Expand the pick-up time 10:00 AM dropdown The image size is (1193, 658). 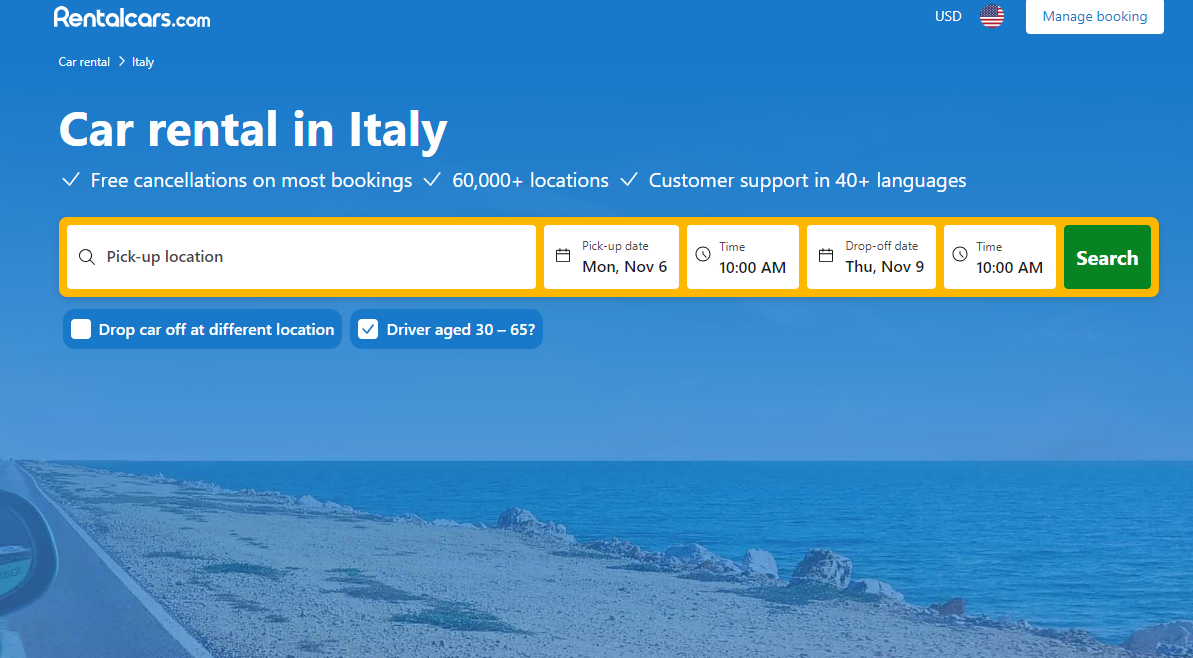click(752, 267)
